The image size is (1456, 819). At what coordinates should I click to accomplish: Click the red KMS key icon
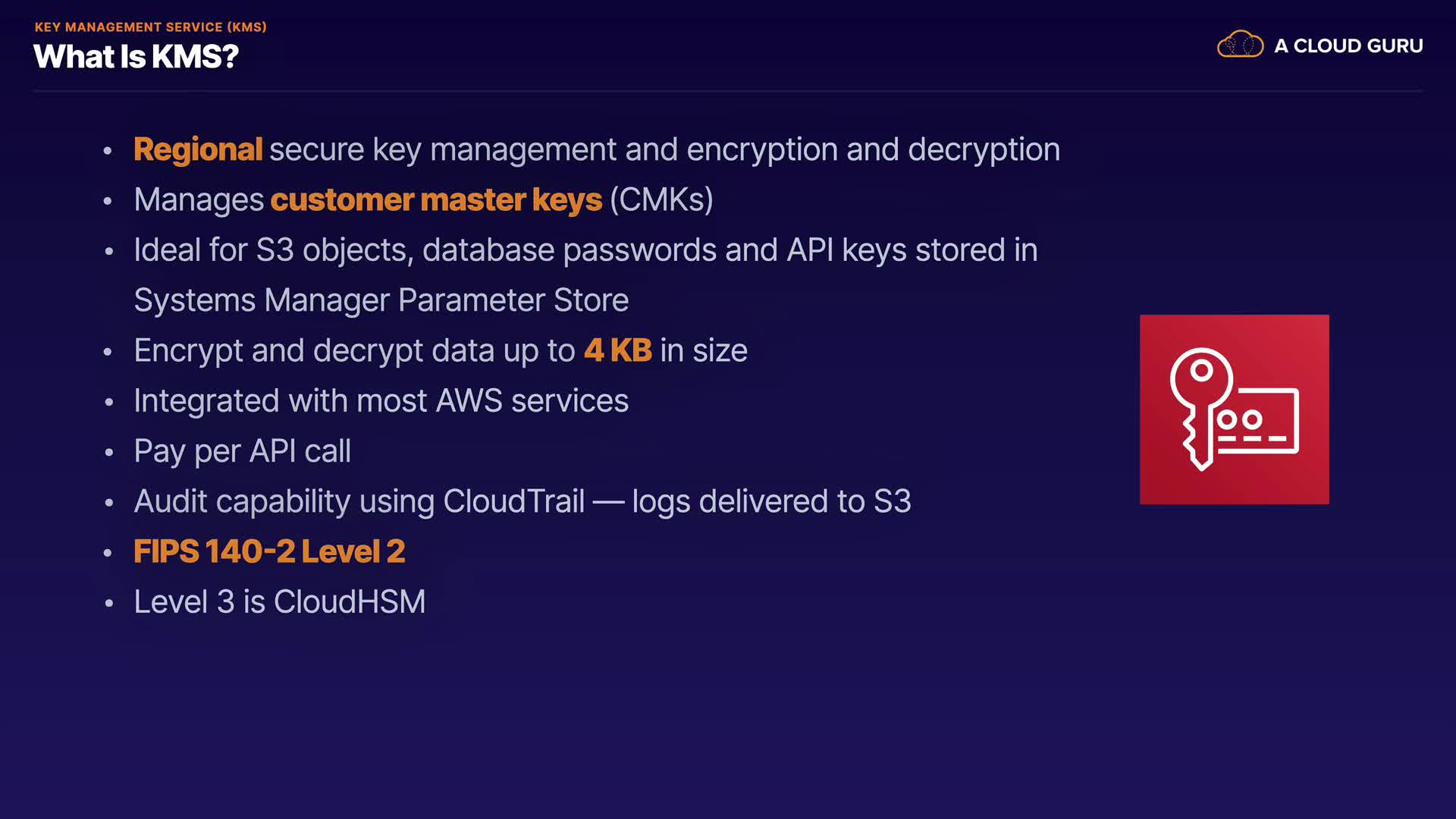(x=1234, y=409)
